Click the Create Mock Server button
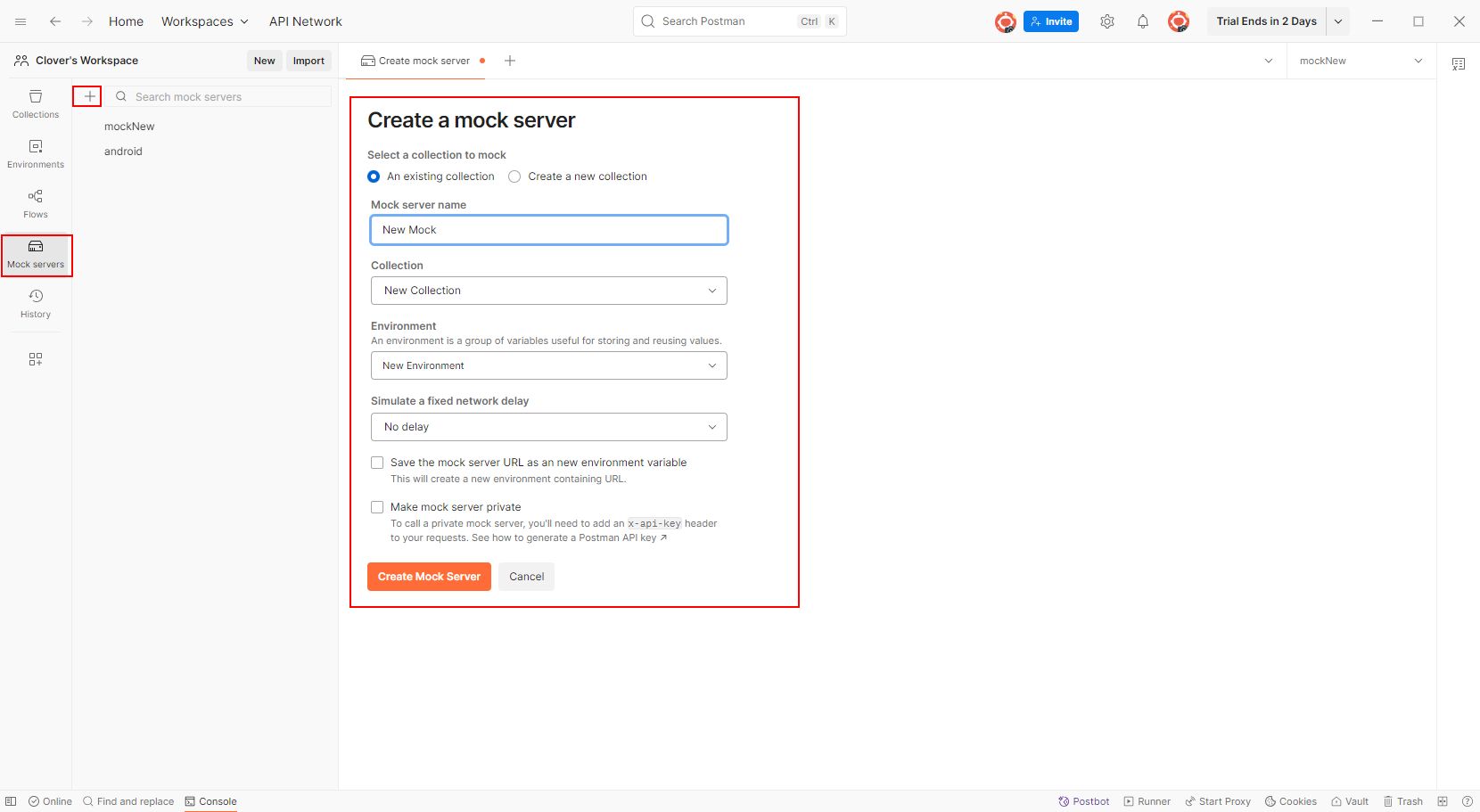 429,577
